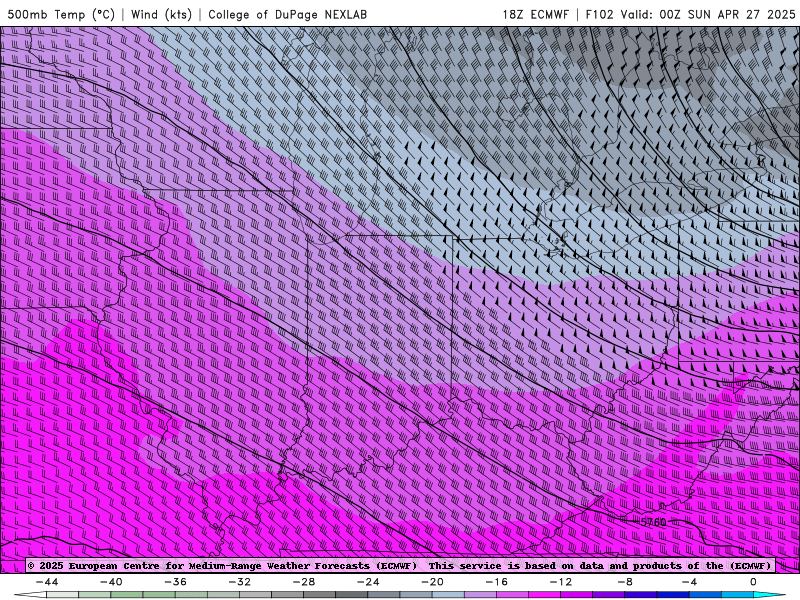Click the "5760" height contour label
The height and width of the screenshot is (600, 800).
(653, 522)
